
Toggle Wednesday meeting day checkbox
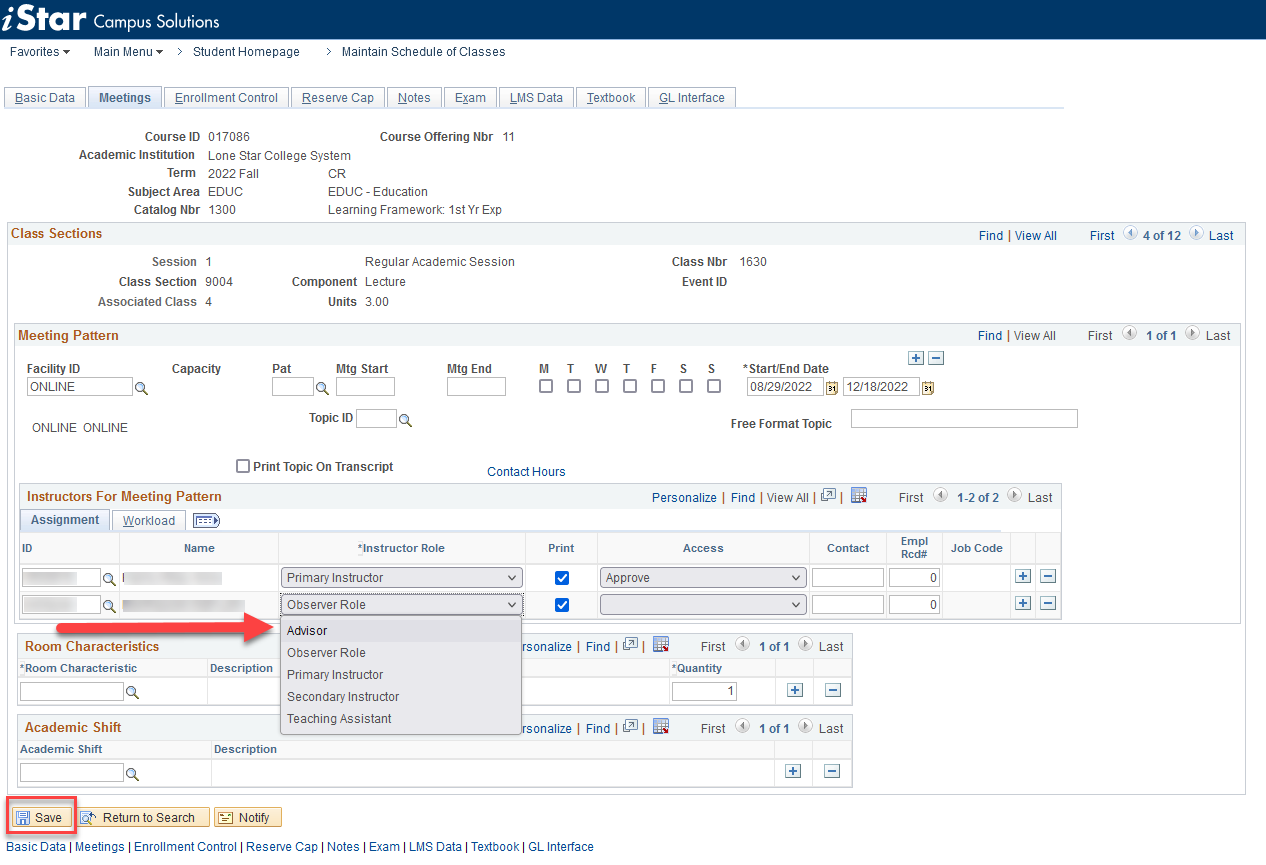[601, 386]
